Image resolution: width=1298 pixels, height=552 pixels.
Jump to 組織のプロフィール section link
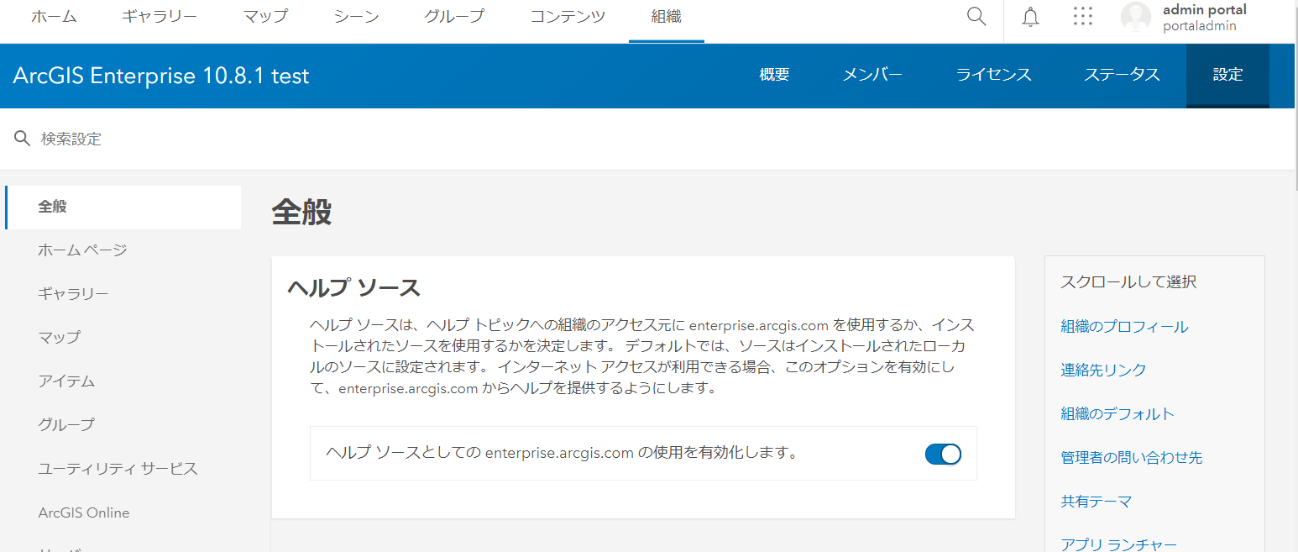[1124, 327]
